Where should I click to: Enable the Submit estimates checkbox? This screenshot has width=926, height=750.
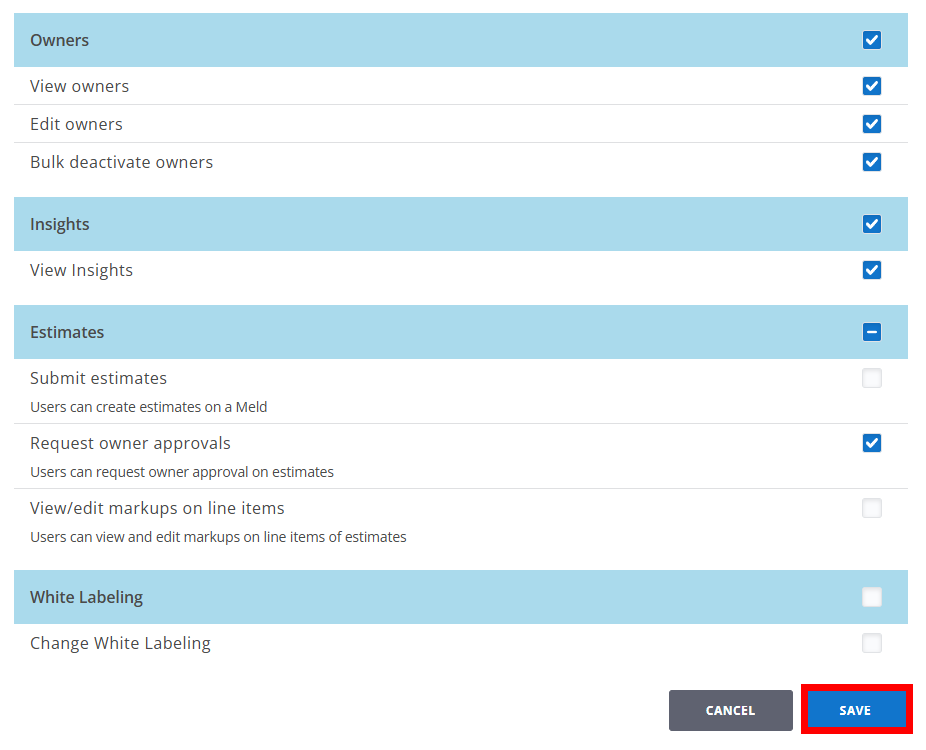click(871, 378)
